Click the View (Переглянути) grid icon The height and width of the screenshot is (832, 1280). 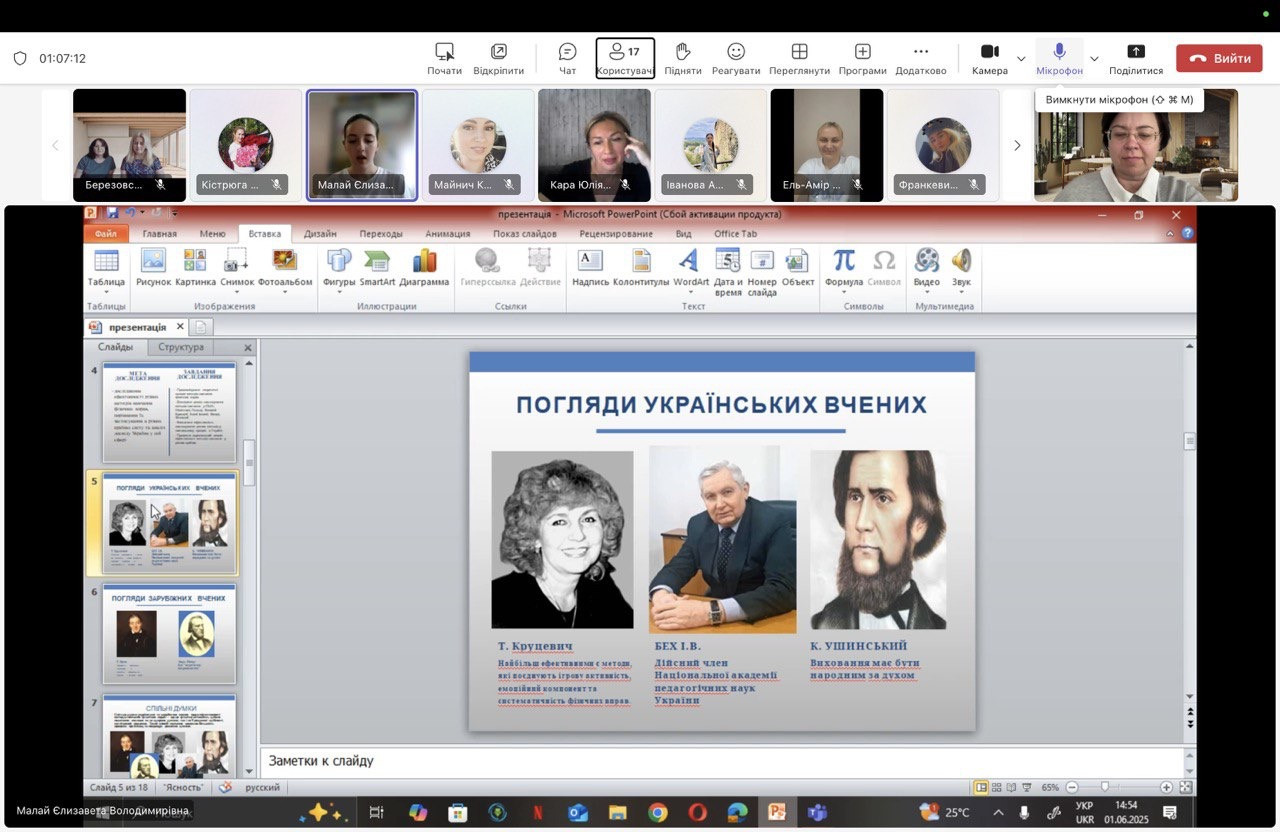point(799,58)
